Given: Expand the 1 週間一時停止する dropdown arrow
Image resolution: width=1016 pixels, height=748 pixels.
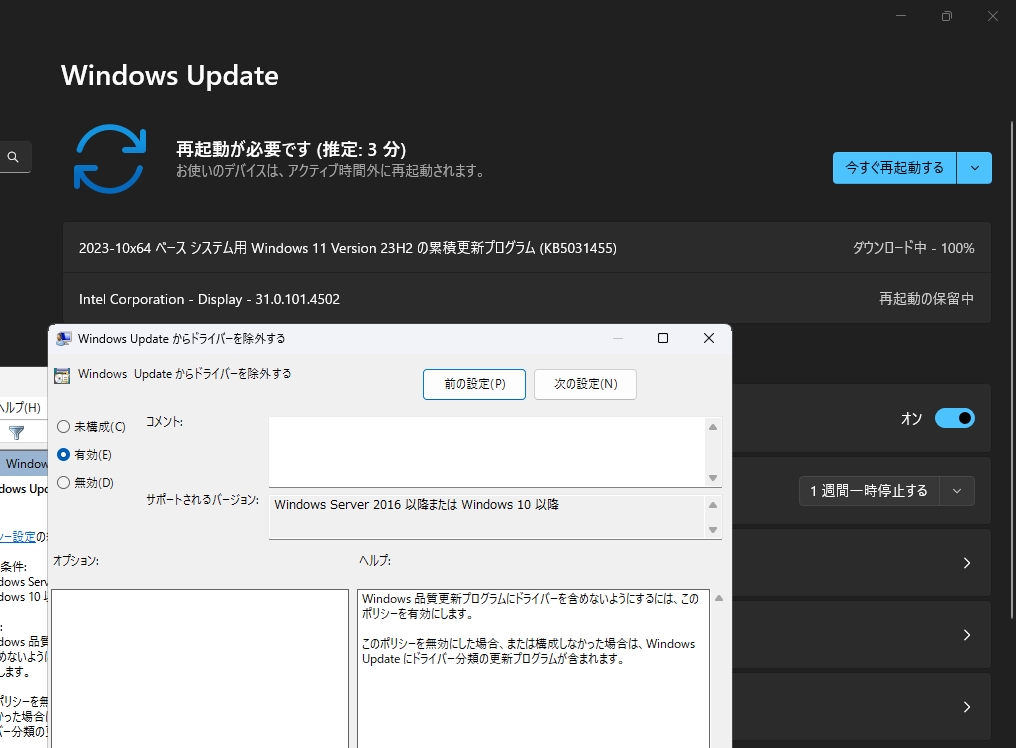Looking at the screenshot, I should point(956,491).
